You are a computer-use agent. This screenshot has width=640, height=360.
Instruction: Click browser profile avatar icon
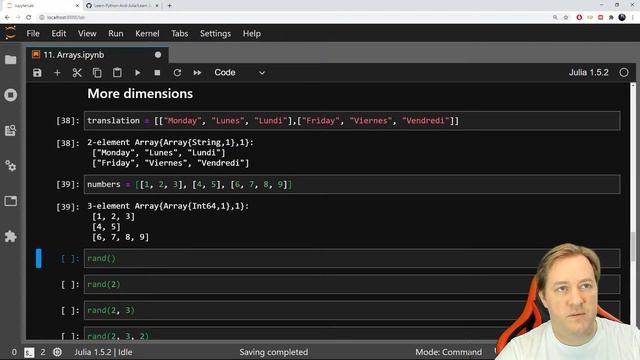coord(622,17)
